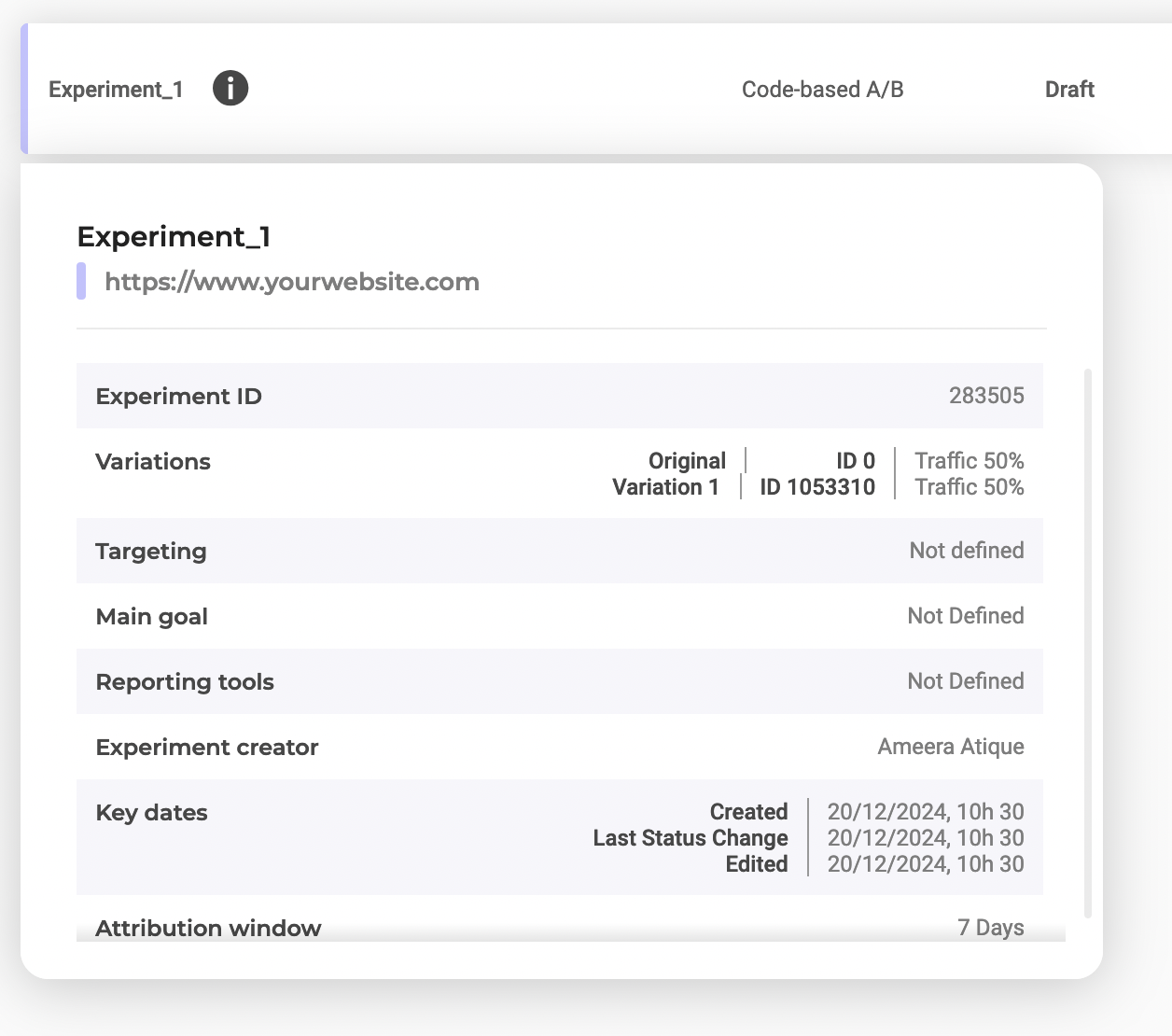
Task: Click the details panel vertical scrollbar
Action: pyautogui.click(x=1087, y=644)
